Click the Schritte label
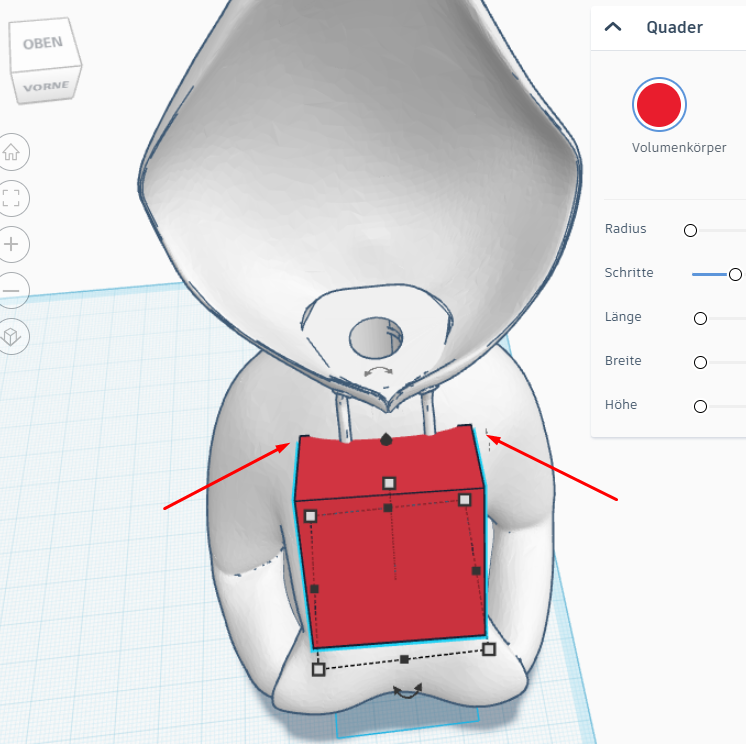This screenshot has width=746, height=744. pyautogui.click(x=628, y=273)
